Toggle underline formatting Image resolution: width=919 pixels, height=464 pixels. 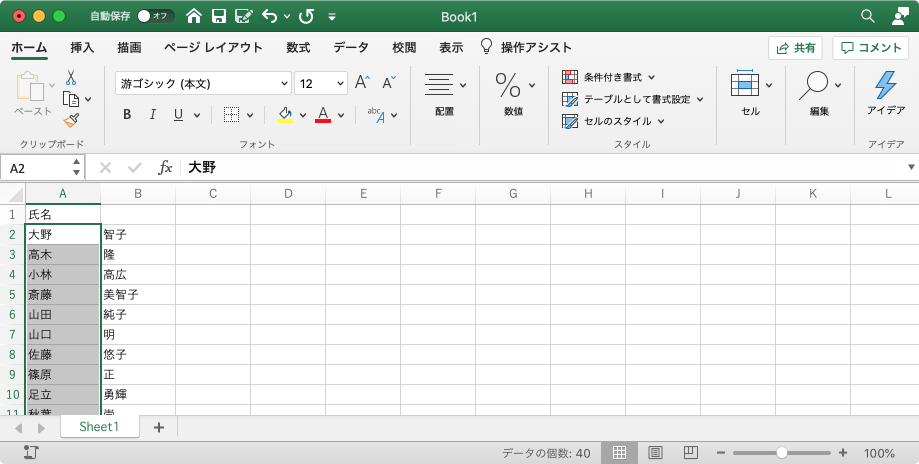tap(179, 115)
